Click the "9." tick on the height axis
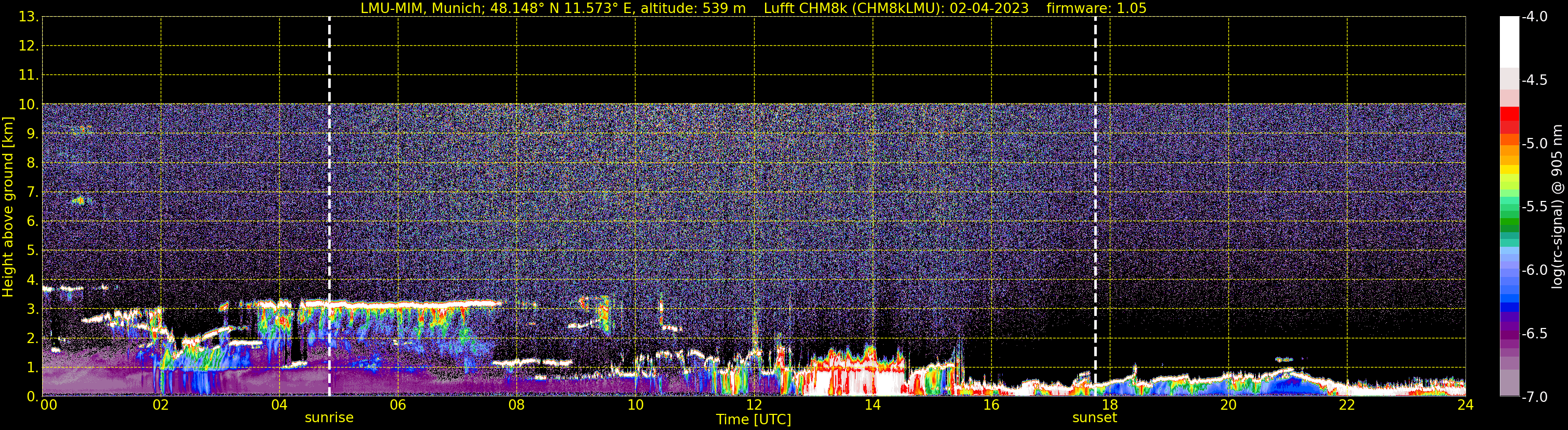Image resolution: width=1568 pixels, height=430 pixels. [32, 134]
